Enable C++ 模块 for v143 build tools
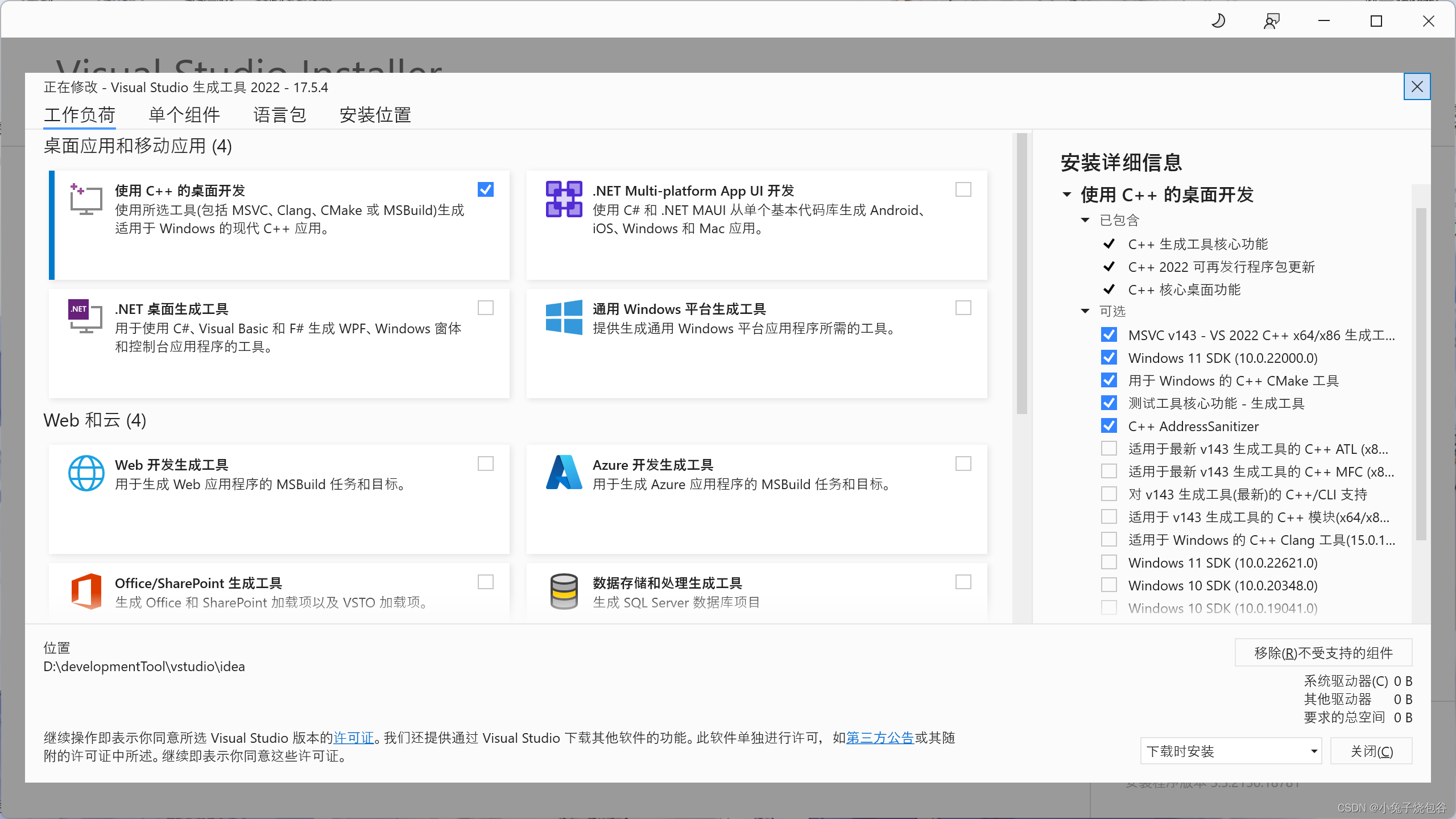This screenshot has width=1456, height=819. coord(1109,516)
